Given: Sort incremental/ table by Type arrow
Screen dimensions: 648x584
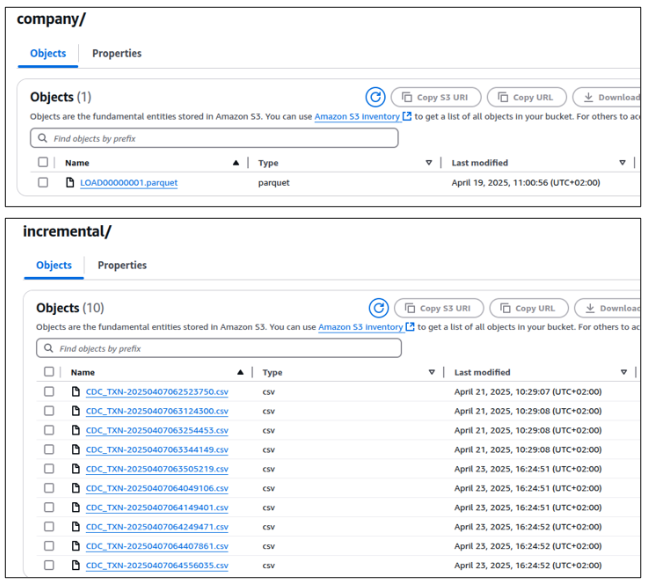Looking at the screenshot, I should pos(432,372).
